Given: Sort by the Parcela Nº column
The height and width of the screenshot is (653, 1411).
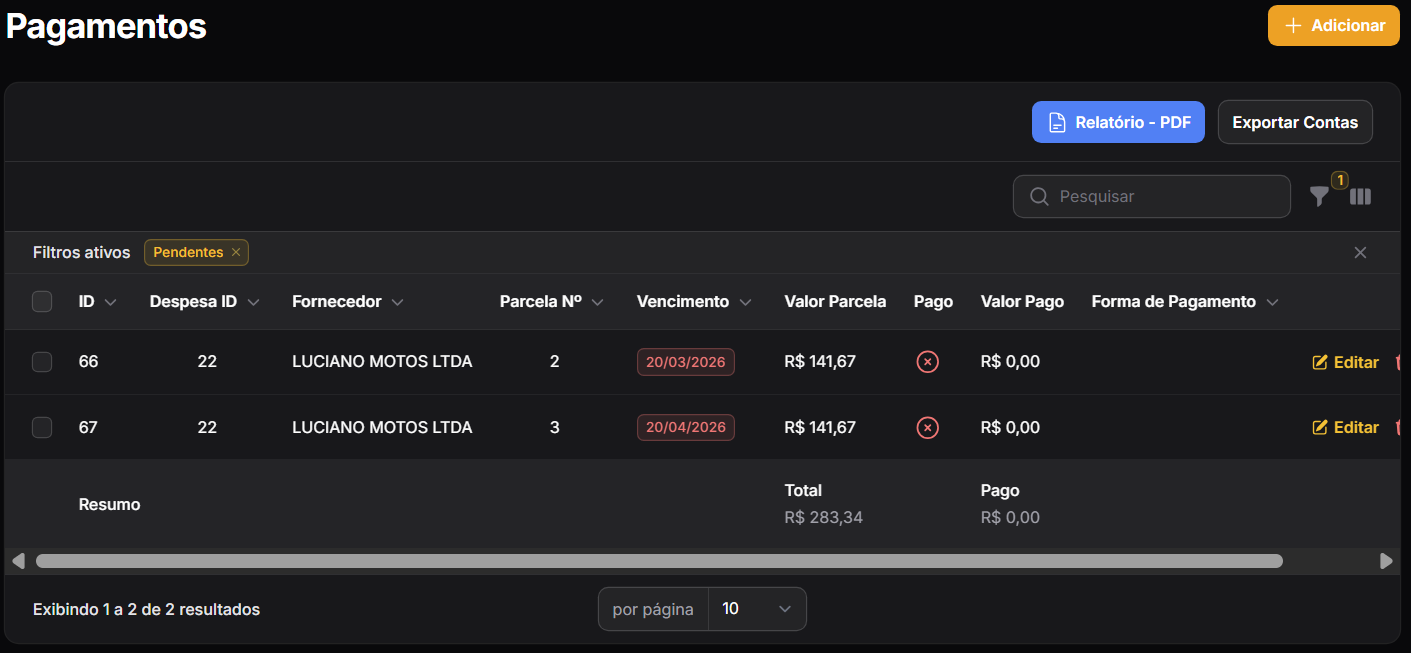Looking at the screenshot, I should (x=552, y=302).
